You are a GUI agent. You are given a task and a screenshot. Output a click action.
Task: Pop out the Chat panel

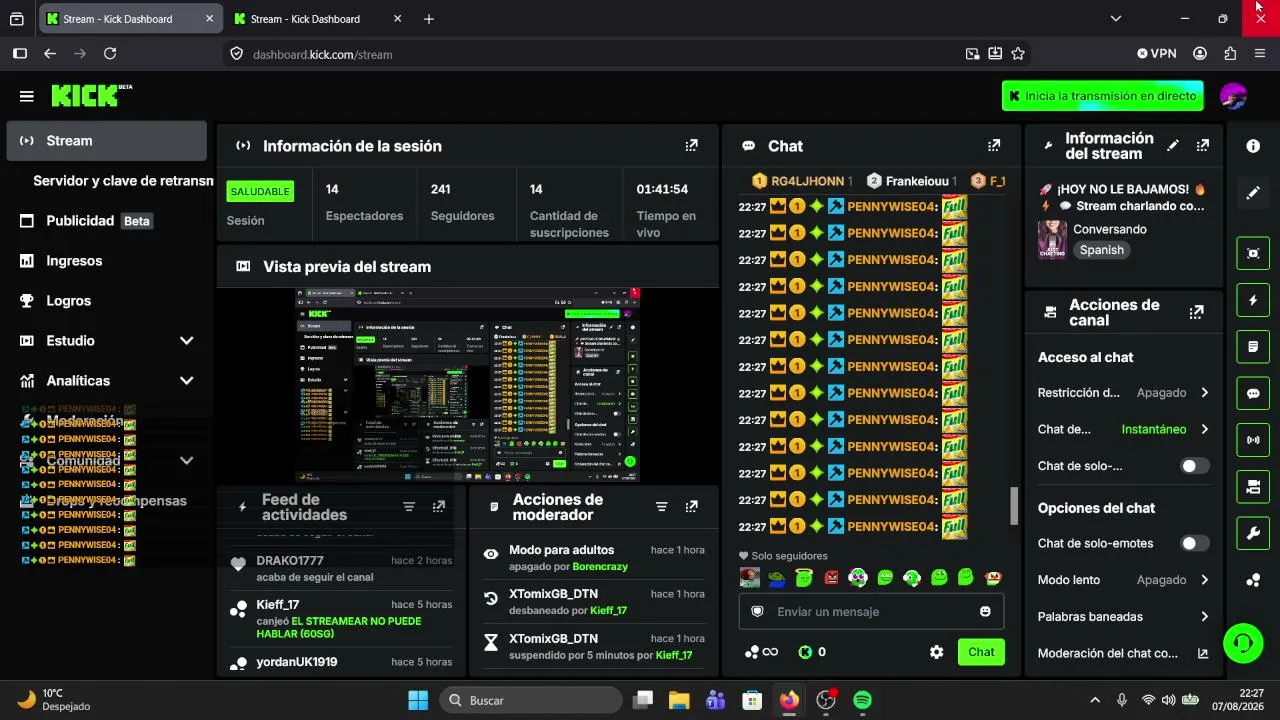[994, 146]
